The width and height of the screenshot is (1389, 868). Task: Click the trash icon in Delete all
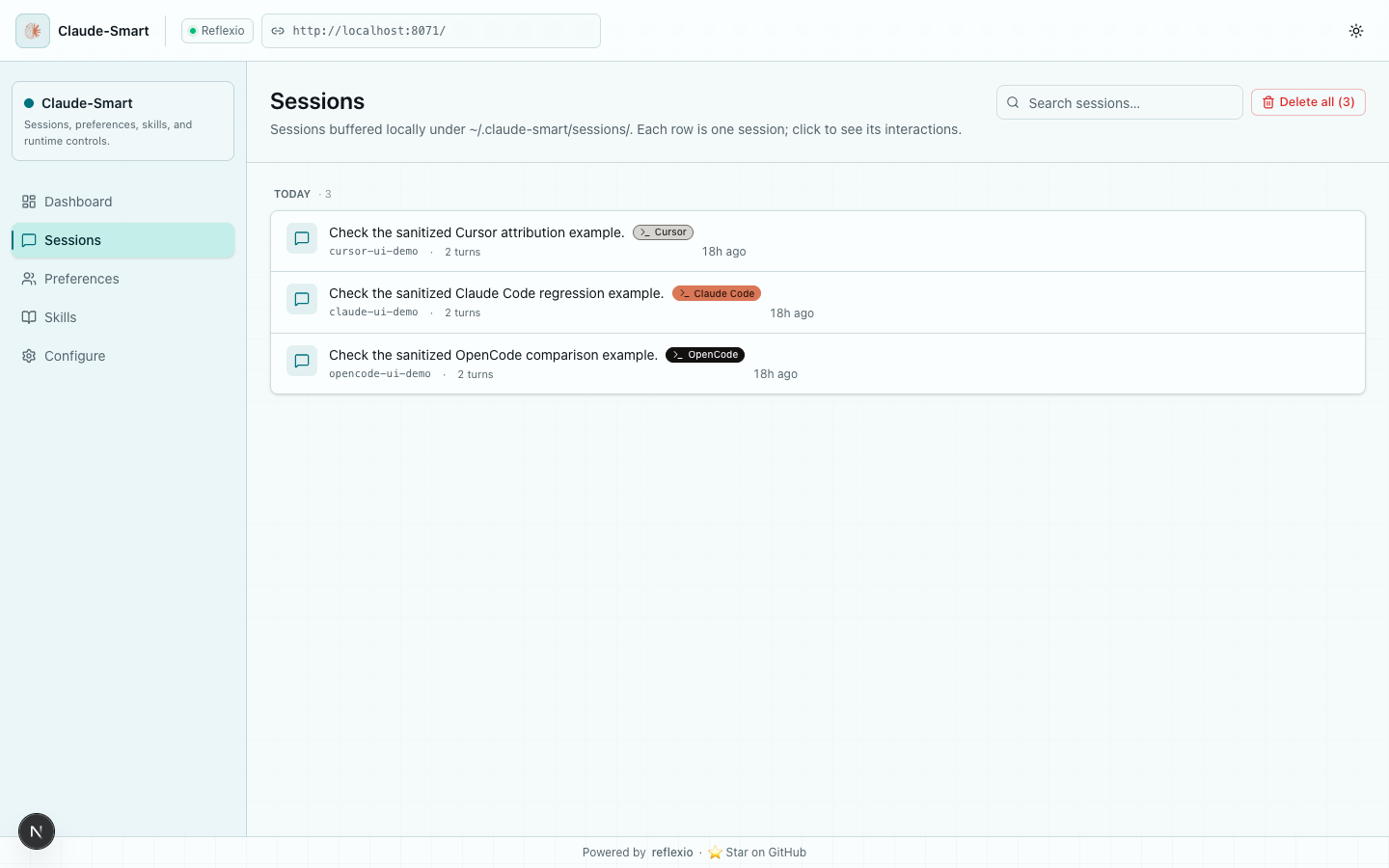[x=1268, y=102]
